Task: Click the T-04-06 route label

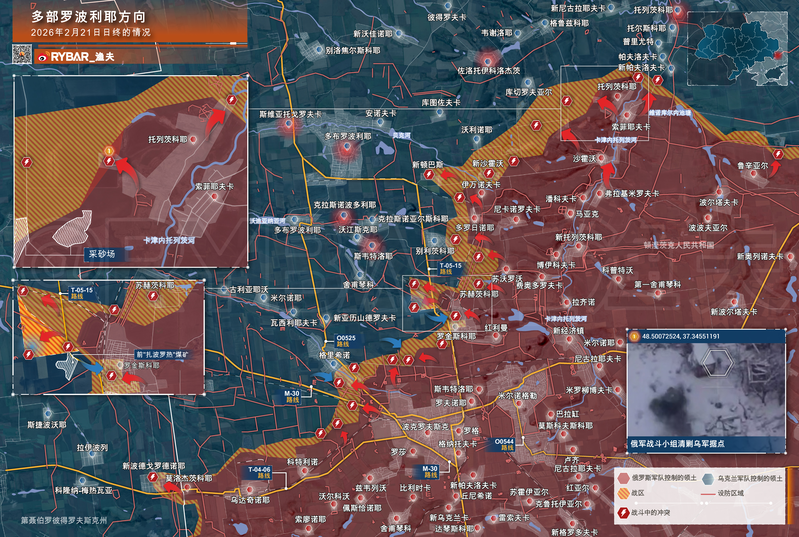Action: pyautogui.click(x=259, y=469)
